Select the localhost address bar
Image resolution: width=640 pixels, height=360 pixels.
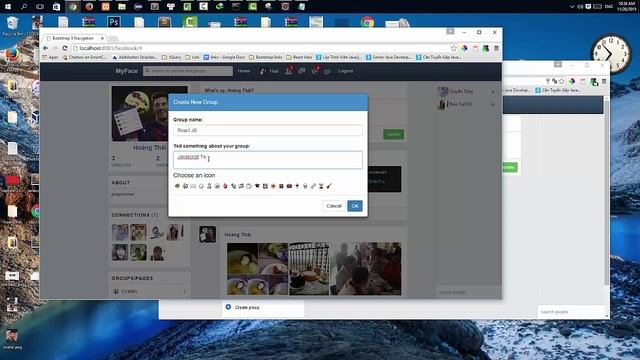click(261, 48)
